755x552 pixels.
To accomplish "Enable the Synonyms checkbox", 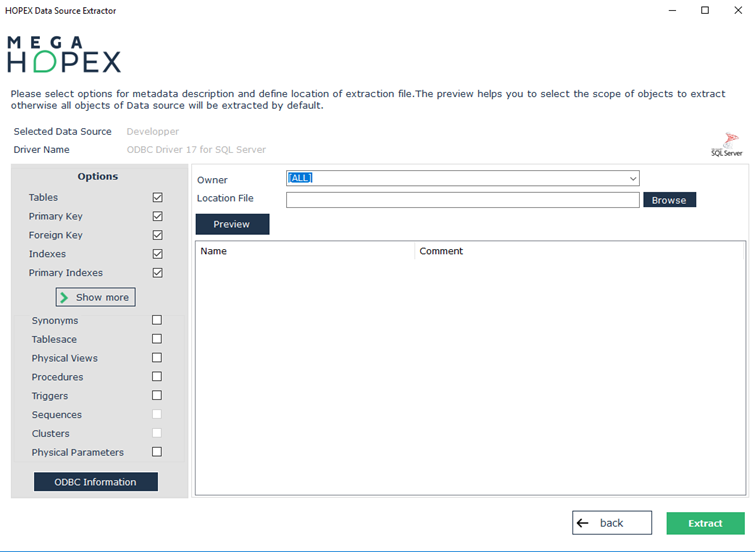I will tap(157, 321).
